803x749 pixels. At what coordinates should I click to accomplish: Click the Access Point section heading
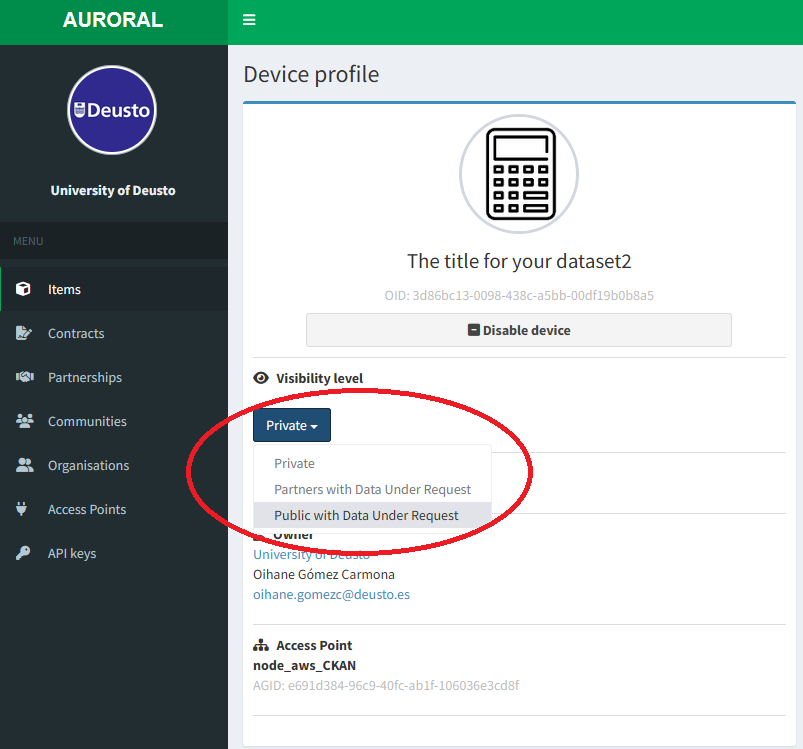[314, 646]
